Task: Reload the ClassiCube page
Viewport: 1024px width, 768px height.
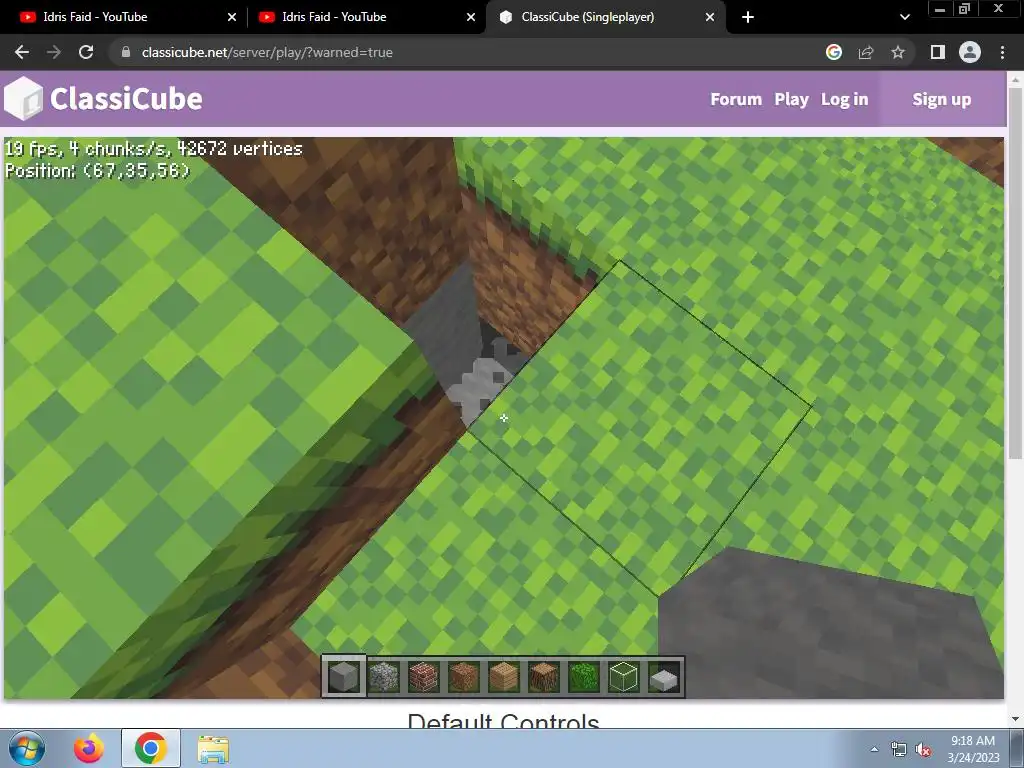Action: coord(86,52)
